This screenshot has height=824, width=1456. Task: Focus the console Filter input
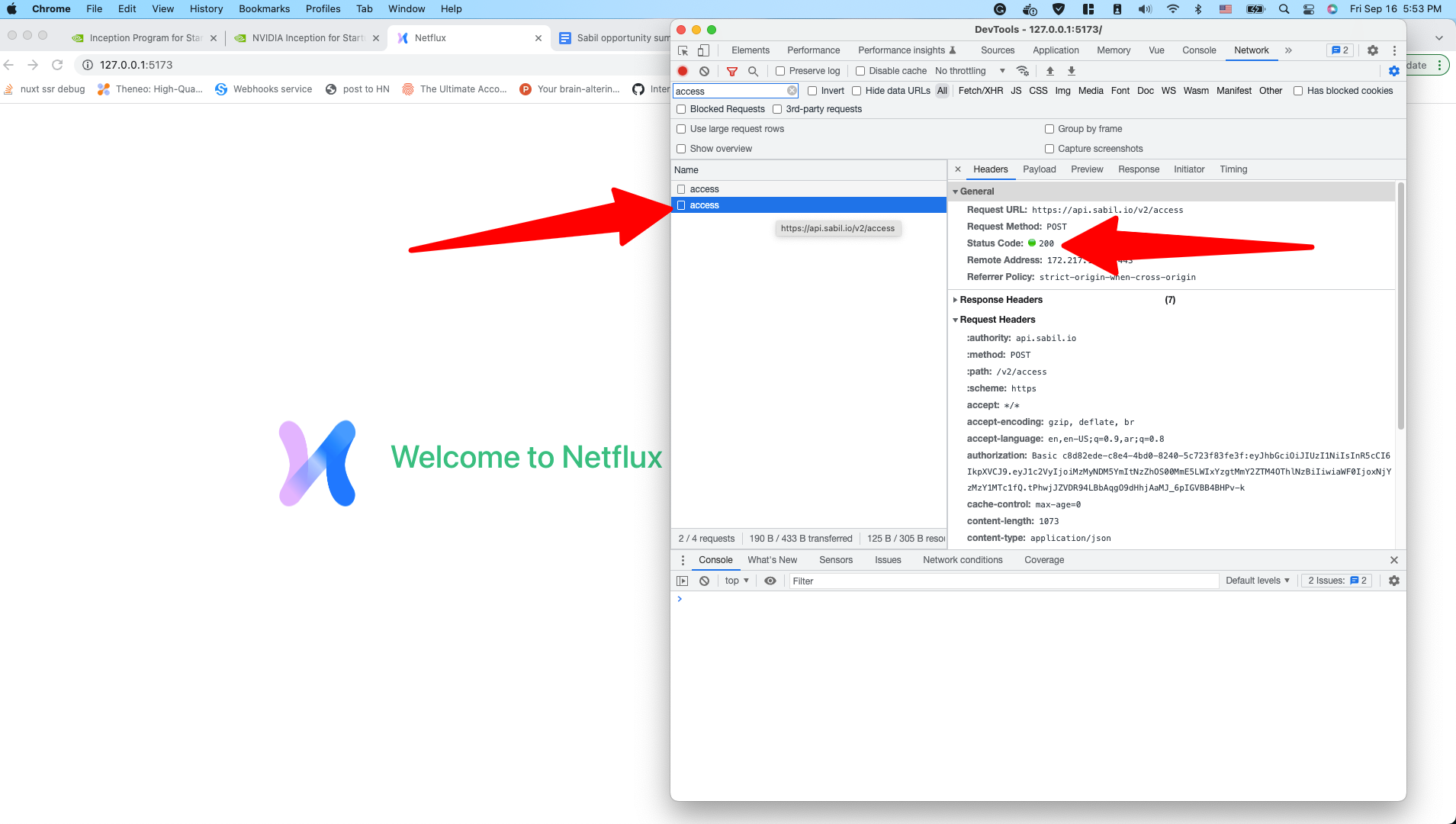1004,581
